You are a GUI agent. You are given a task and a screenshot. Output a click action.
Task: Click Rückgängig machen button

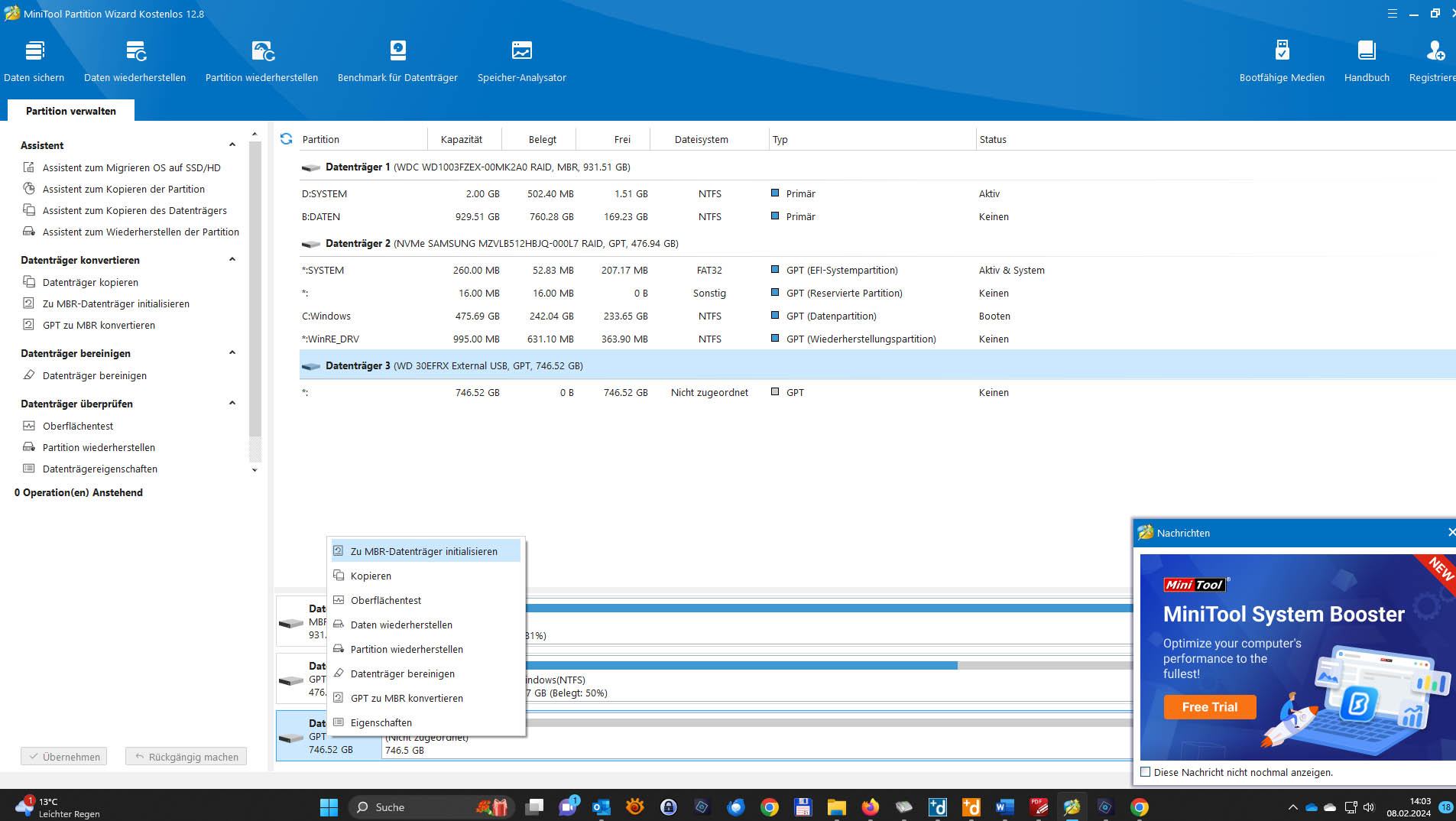pyautogui.click(x=186, y=757)
